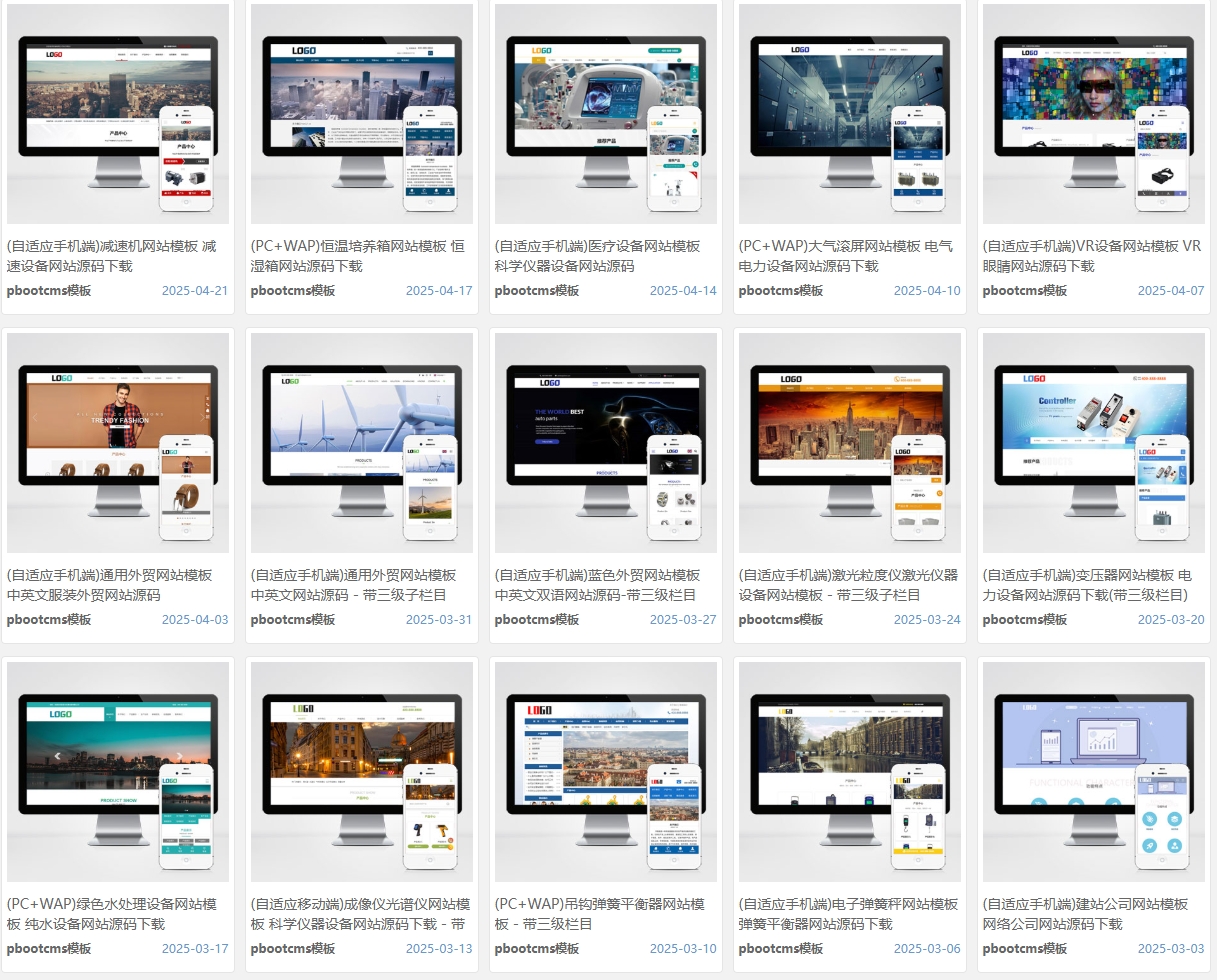Click pbootcms模板 category under 建站公司 template
1217x980 pixels.
point(1025,949)
